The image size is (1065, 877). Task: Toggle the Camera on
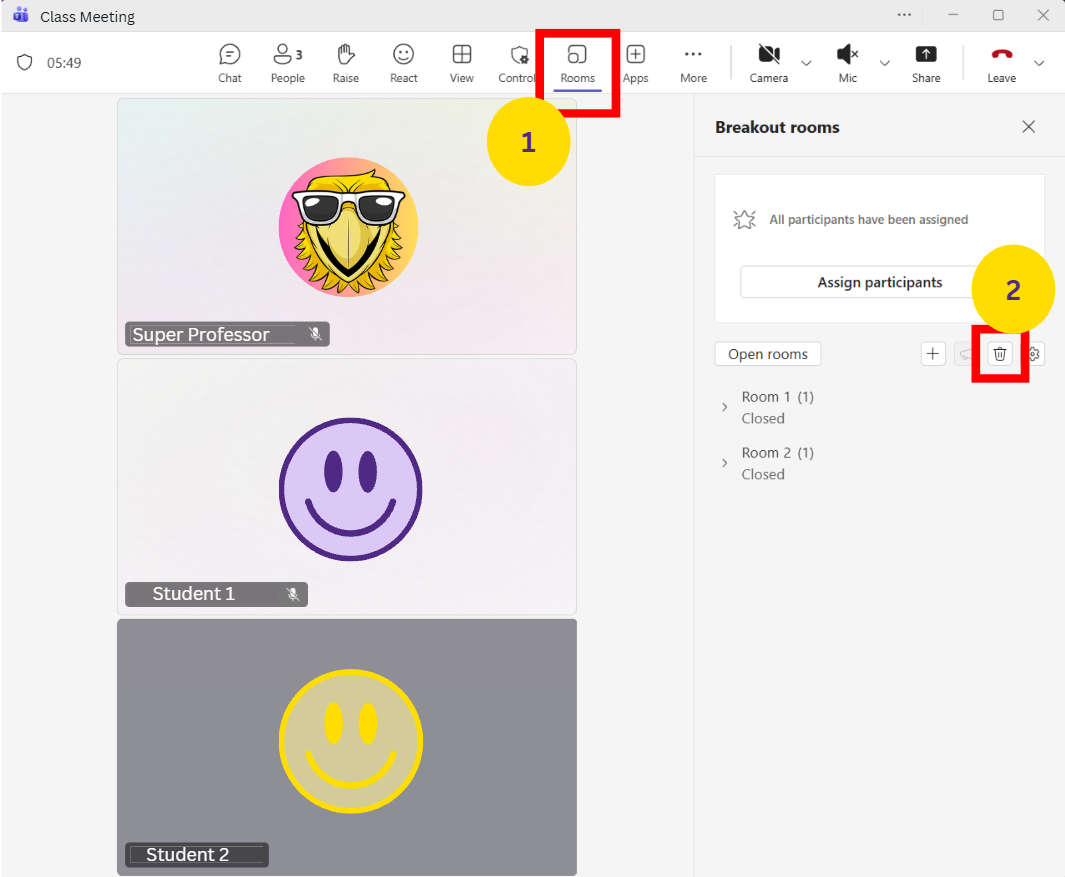coord(768,62)
